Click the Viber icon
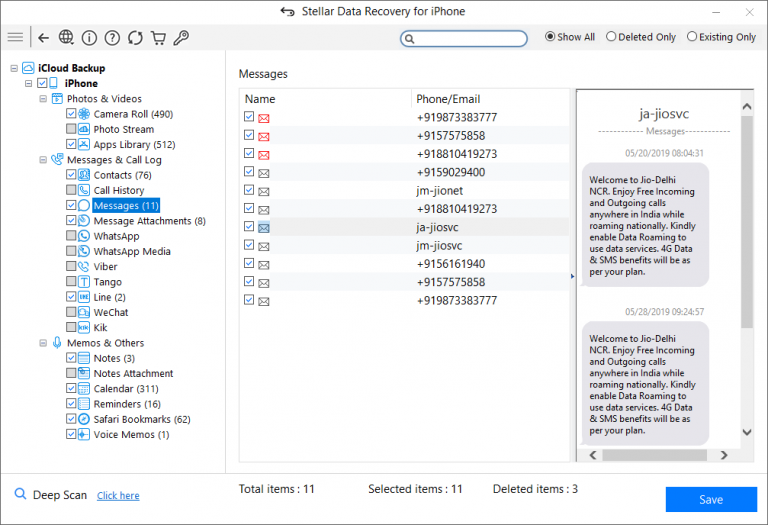The image size is (768, 525). 84,266
